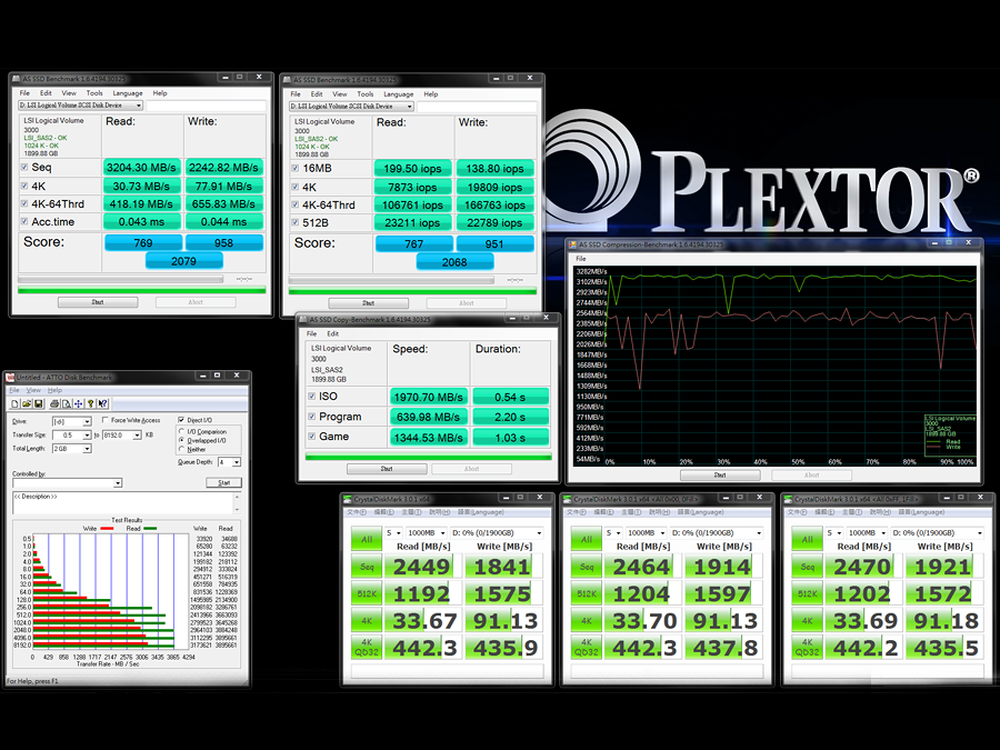
Task: Uncheck Acc.time test in AS SSD window
Action: (24, 222)
